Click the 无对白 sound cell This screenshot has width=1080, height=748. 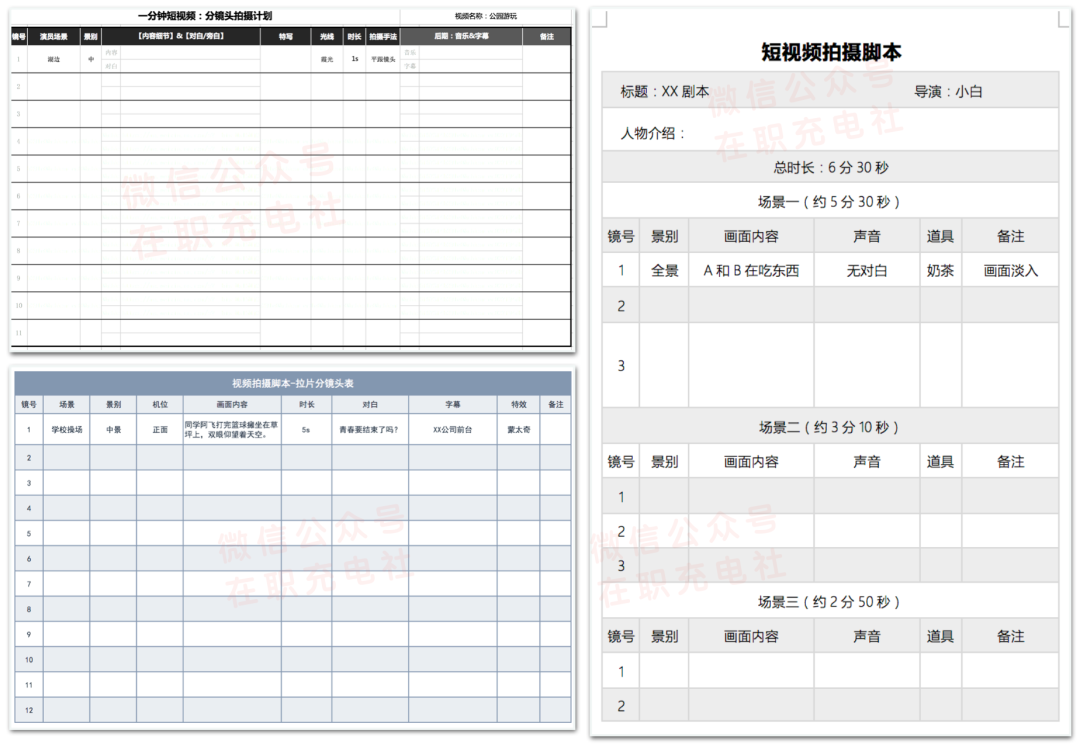tap(866, 270)
